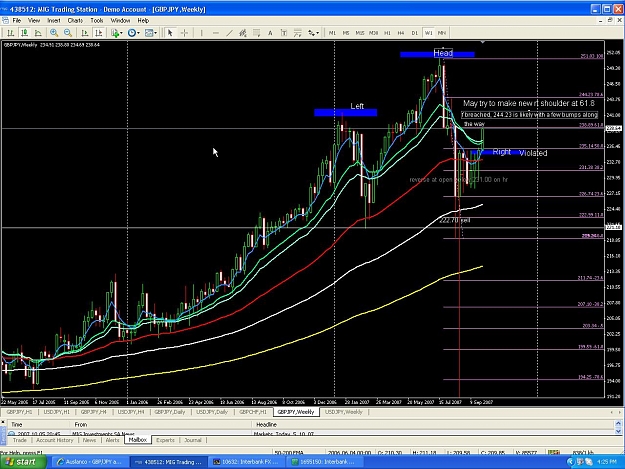Open the Experts terminal tab
Viewport: 625px width, 469px height.
(x=165, y=440)
